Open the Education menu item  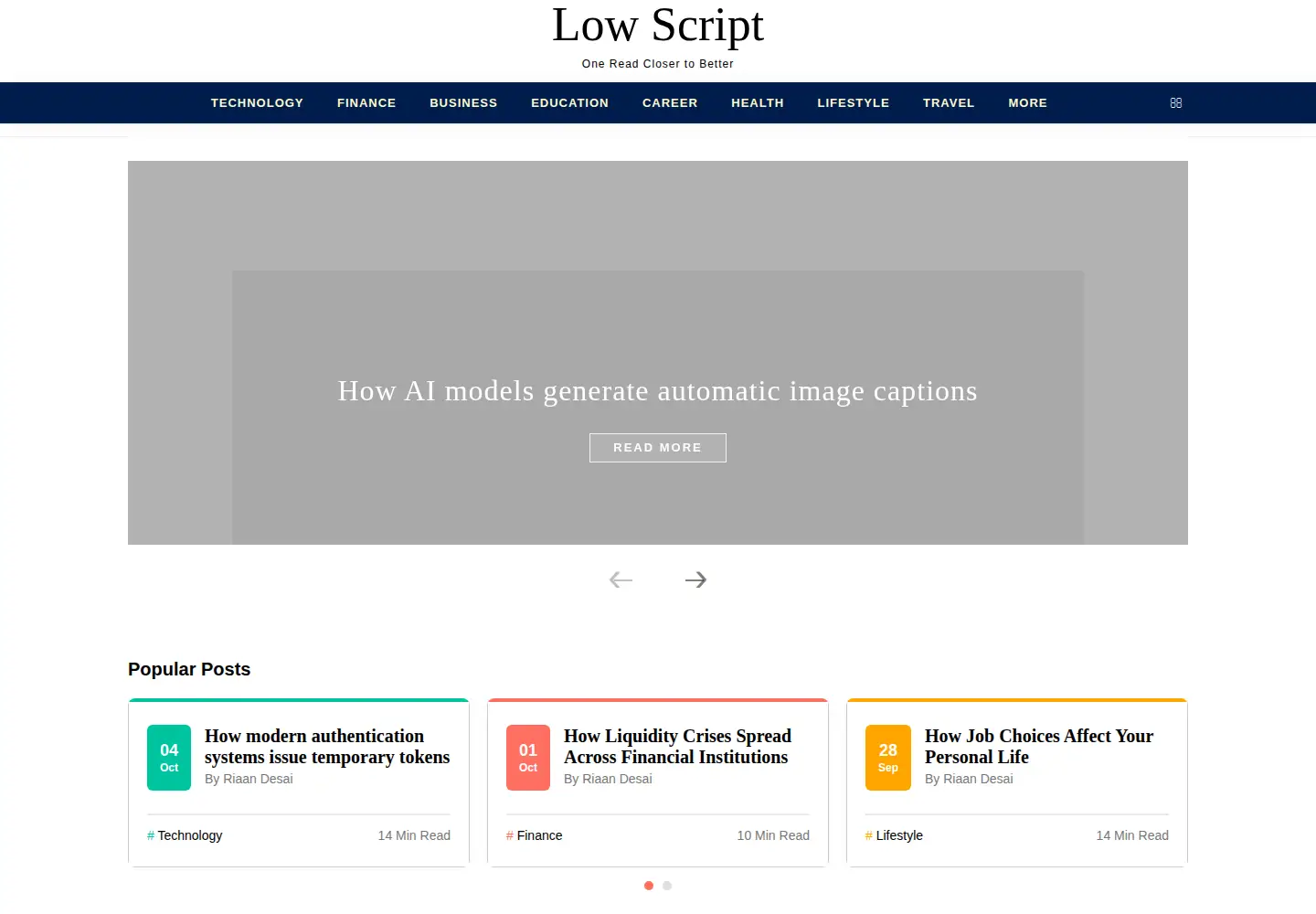pos(569,103)
